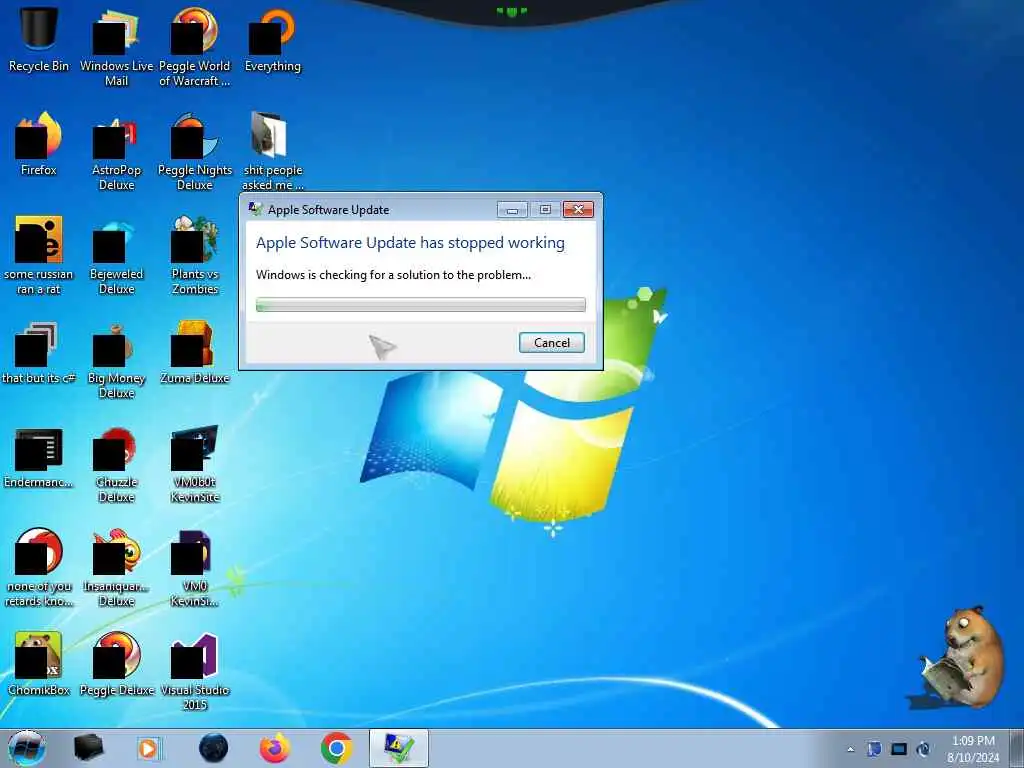Select the 'shit people asked me' folder
The height and width of the screenshot is (768, 1024).
272,150
